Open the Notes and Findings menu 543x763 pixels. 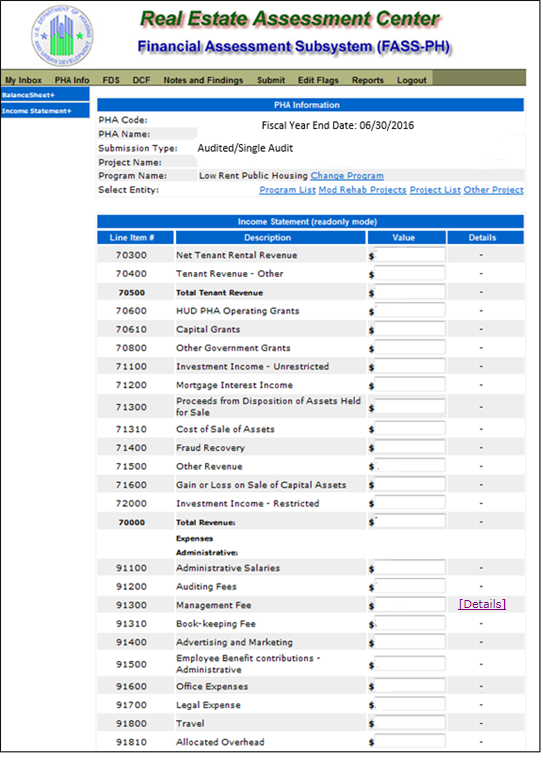tap(203, 80)
